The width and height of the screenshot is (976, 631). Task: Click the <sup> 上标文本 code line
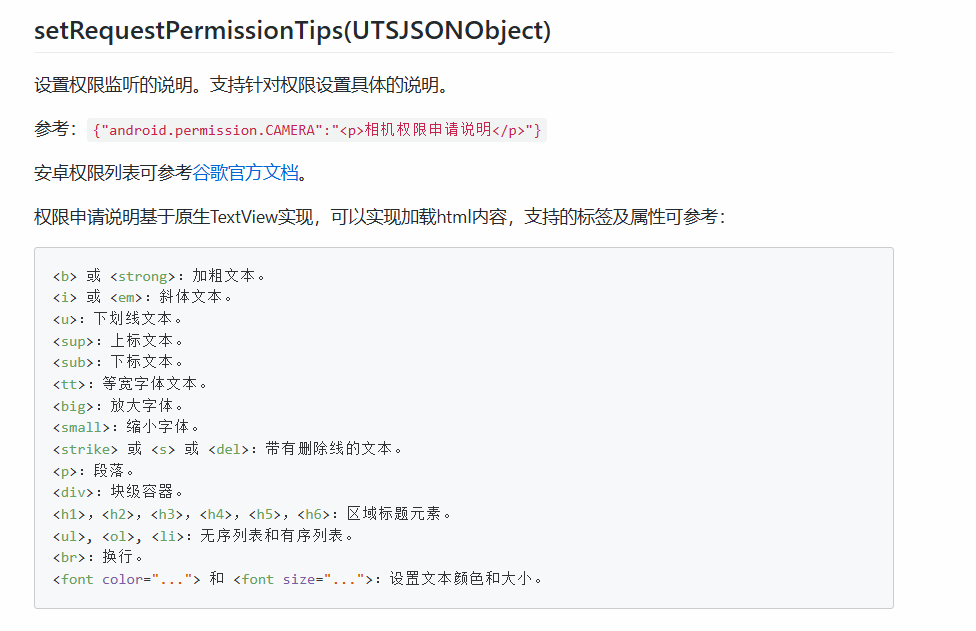(118, 341)
